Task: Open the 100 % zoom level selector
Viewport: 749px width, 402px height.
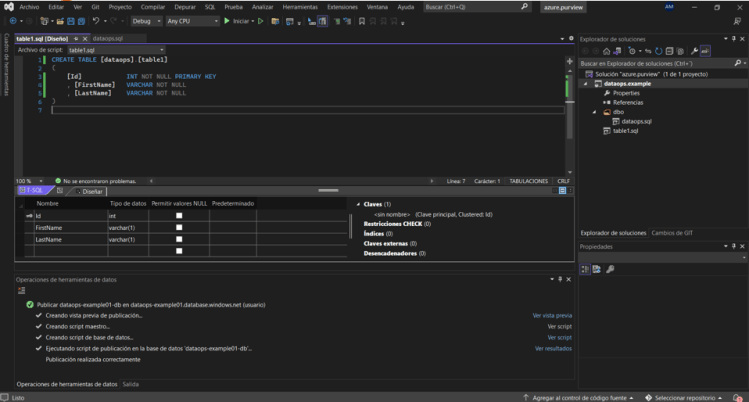Action: tap(26, 181)
